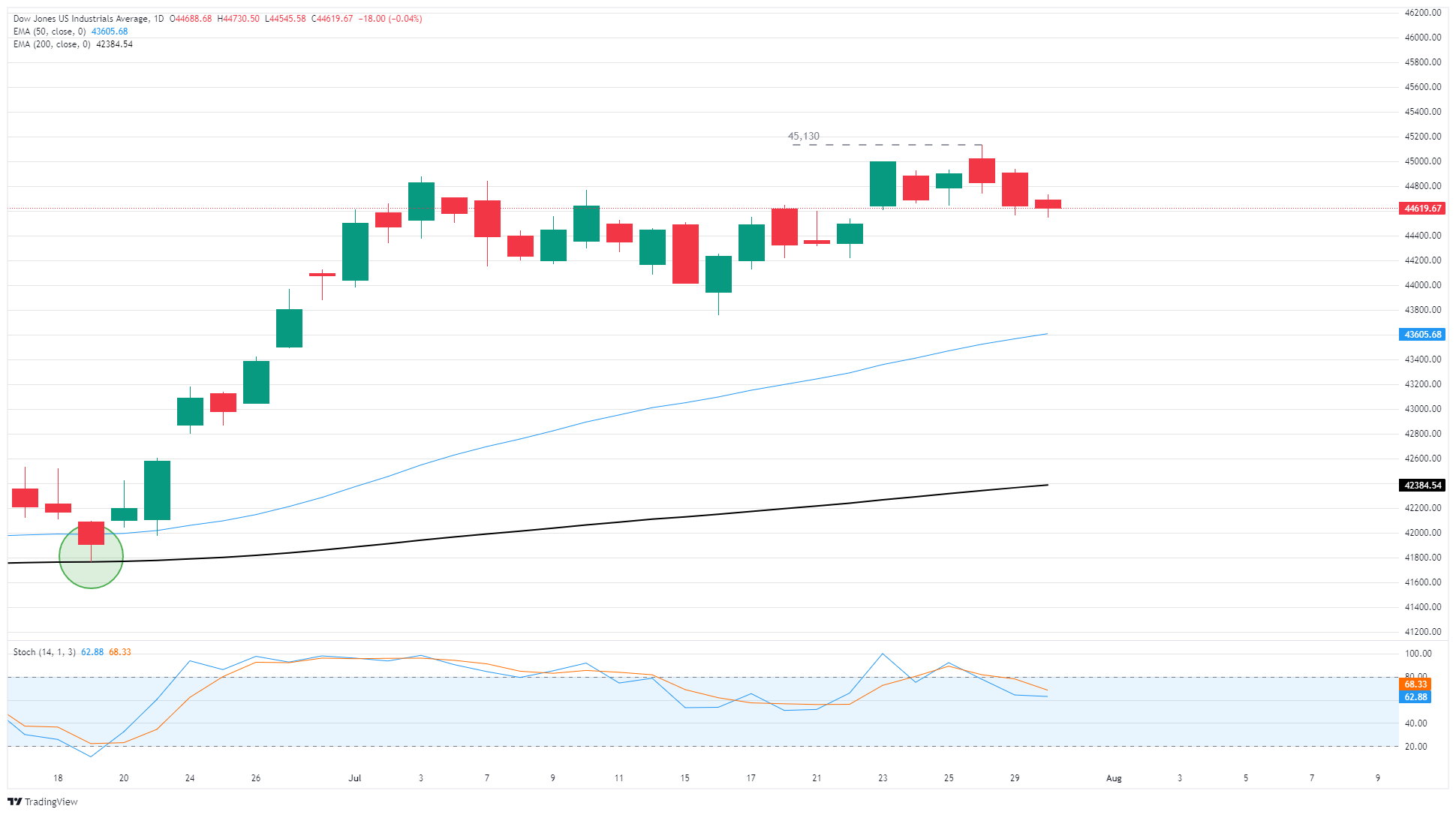Click the Stoch value tag 62.88
Viewport: 1456px width, 815px height.
click(1415, 697)
